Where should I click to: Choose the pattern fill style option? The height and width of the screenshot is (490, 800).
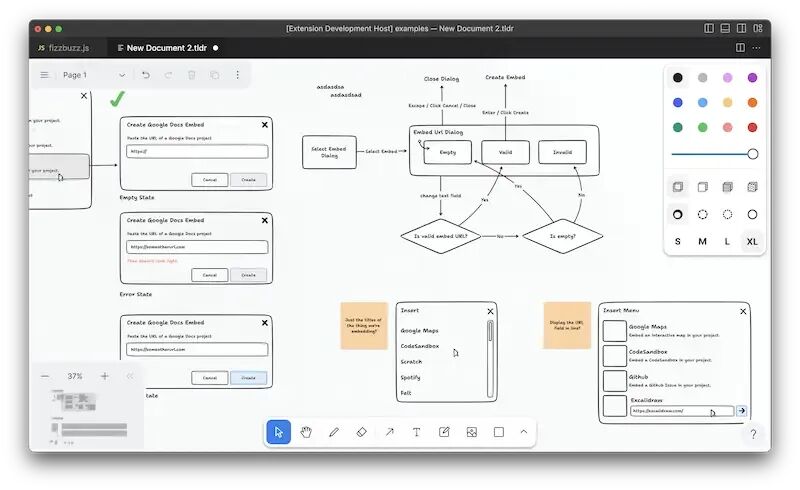[x=753, y=187]
